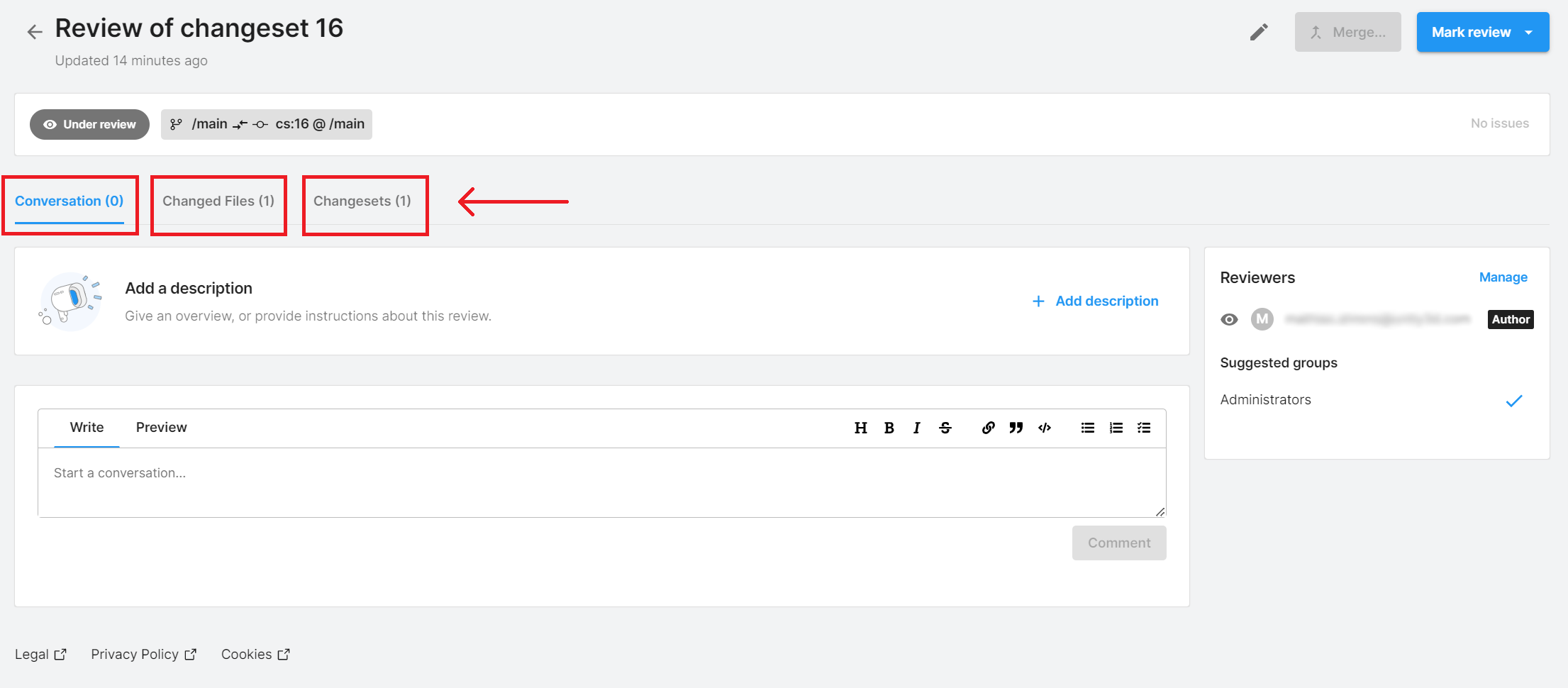Image resolution: width=1568 pixels, height=688 pixels.
Task: Click the back arrow icon
Action: pos(34,32)
